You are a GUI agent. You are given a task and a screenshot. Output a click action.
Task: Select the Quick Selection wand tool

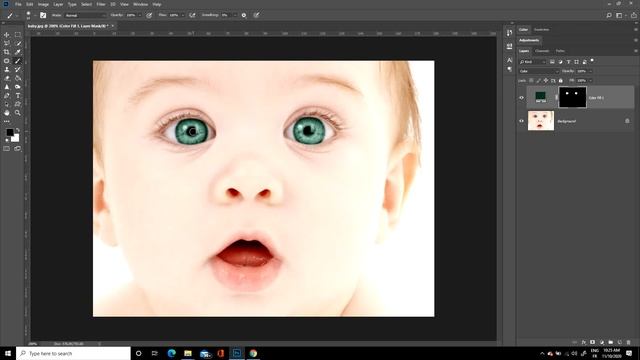(18, 43)
